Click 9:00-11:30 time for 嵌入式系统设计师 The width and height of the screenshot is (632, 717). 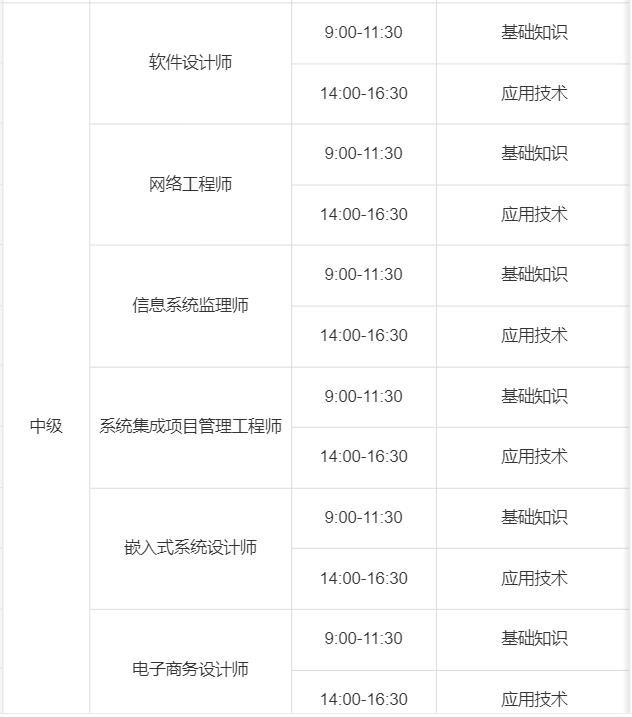(364, 517)
